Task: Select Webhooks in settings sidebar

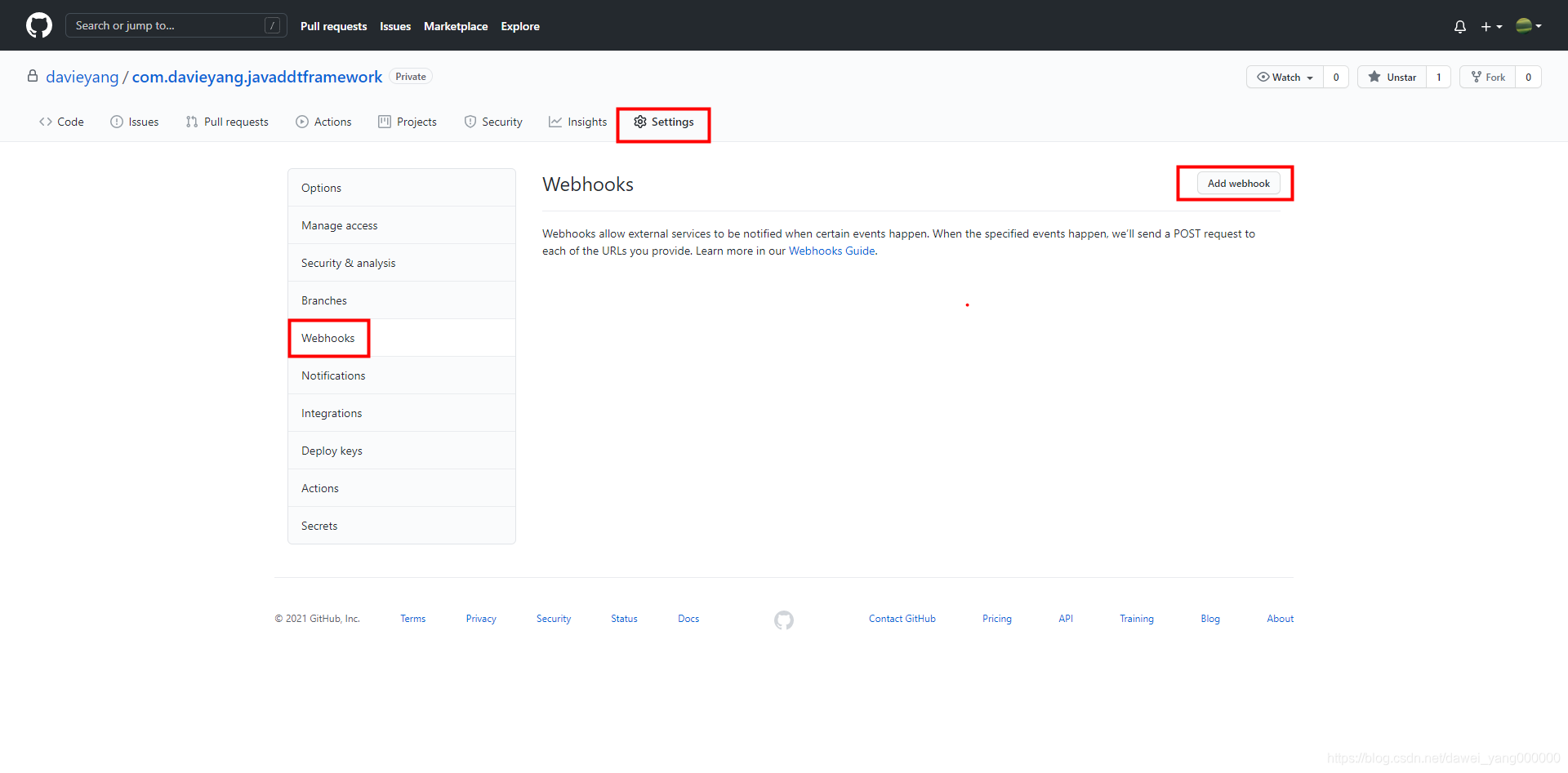Action: pos(402,338)
